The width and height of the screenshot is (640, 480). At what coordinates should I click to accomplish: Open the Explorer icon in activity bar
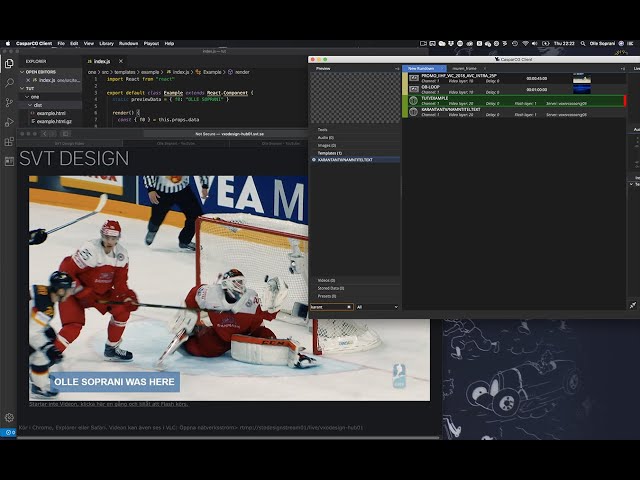click(9, 64)
